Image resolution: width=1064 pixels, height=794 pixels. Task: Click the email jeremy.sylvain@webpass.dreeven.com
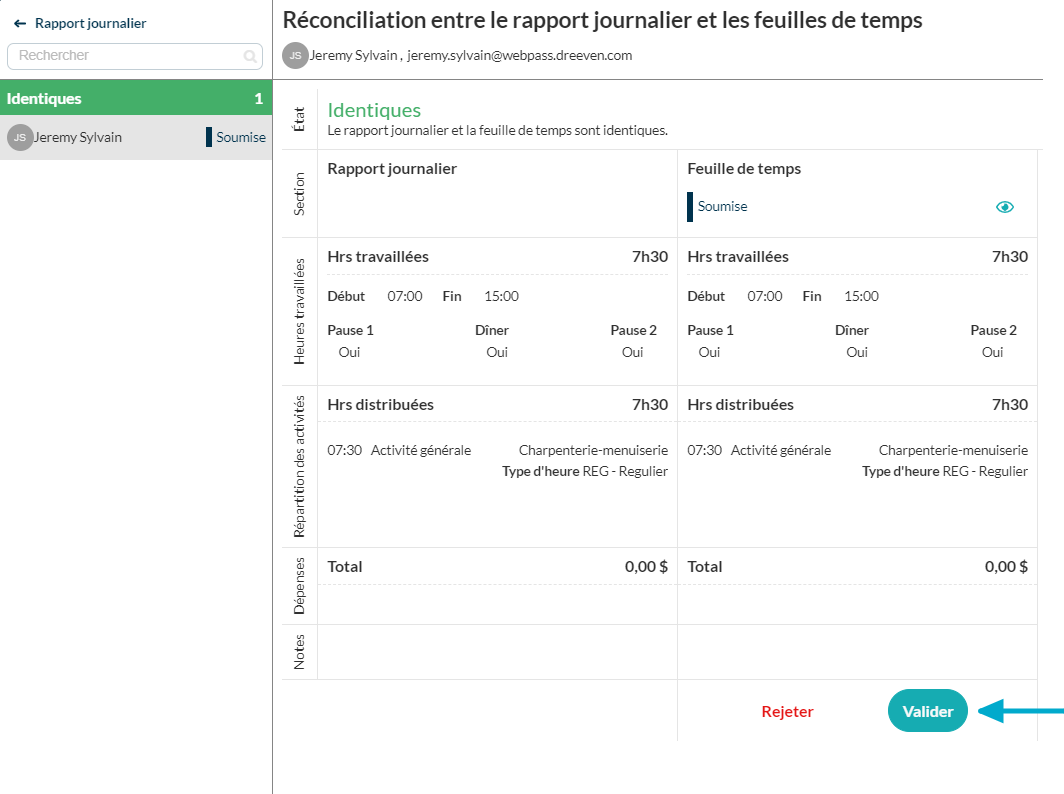coord(519,56)
